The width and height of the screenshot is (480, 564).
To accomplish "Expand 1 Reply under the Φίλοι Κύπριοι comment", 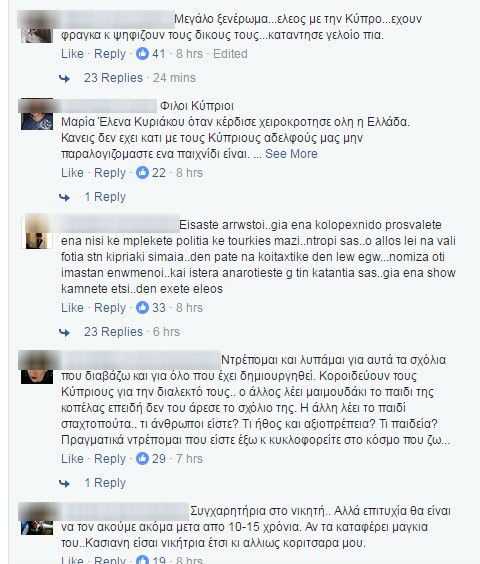I will [x=105, y=197].
